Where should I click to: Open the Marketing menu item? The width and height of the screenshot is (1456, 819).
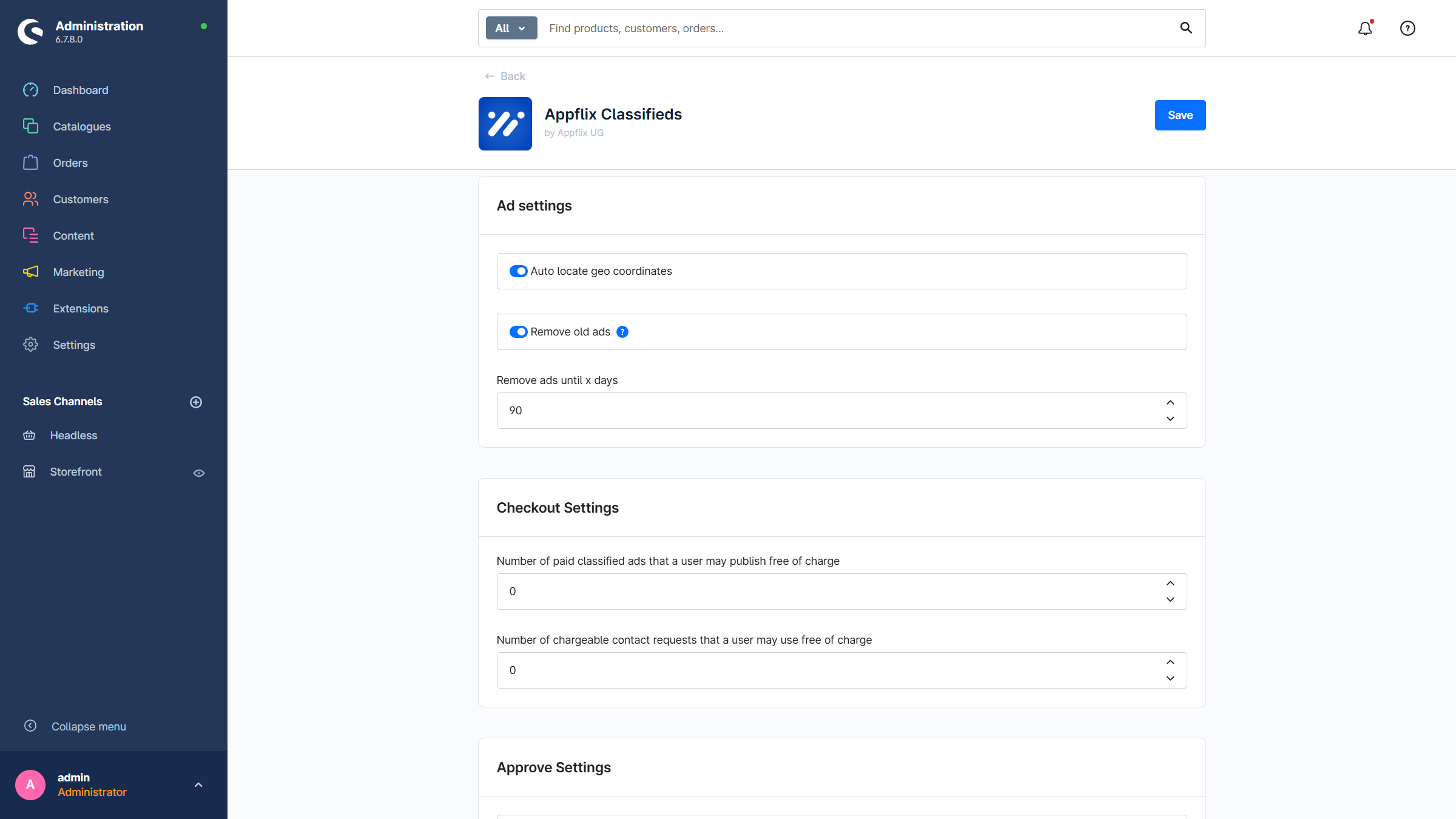[x=78, y=272]
